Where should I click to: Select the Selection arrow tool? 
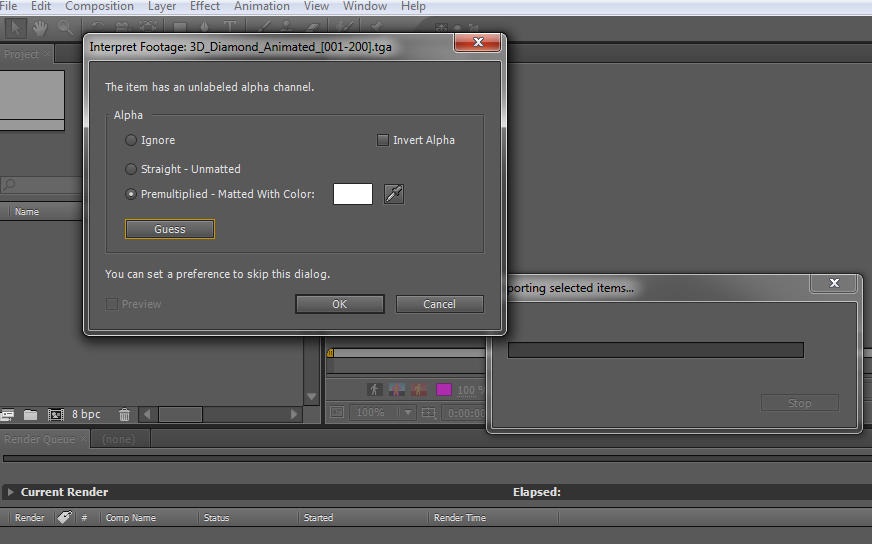click(x=15, y=28)
